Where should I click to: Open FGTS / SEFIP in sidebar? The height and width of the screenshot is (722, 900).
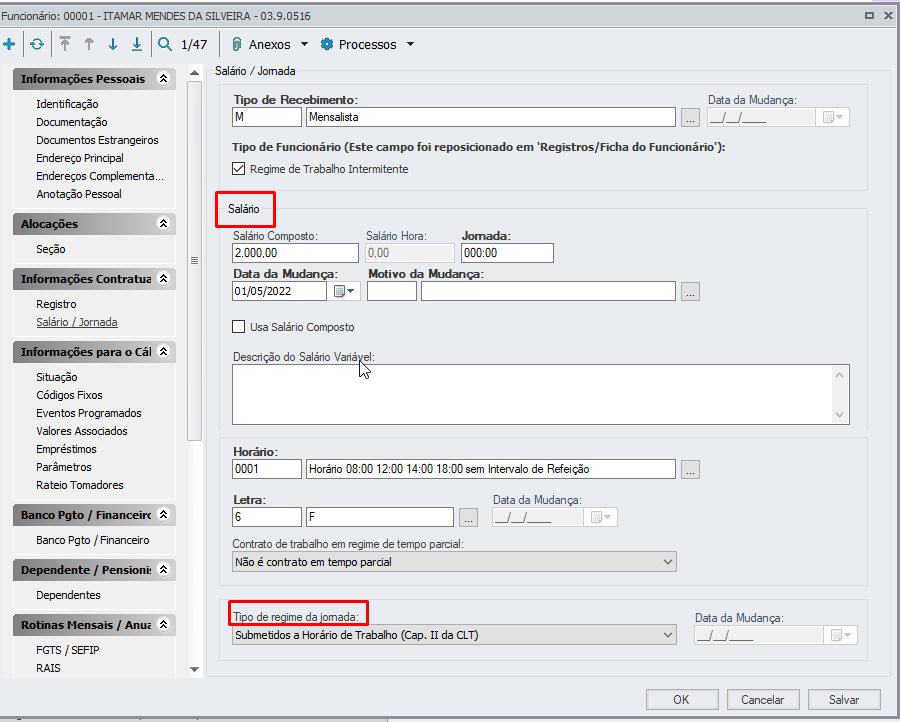pos(68,650)
